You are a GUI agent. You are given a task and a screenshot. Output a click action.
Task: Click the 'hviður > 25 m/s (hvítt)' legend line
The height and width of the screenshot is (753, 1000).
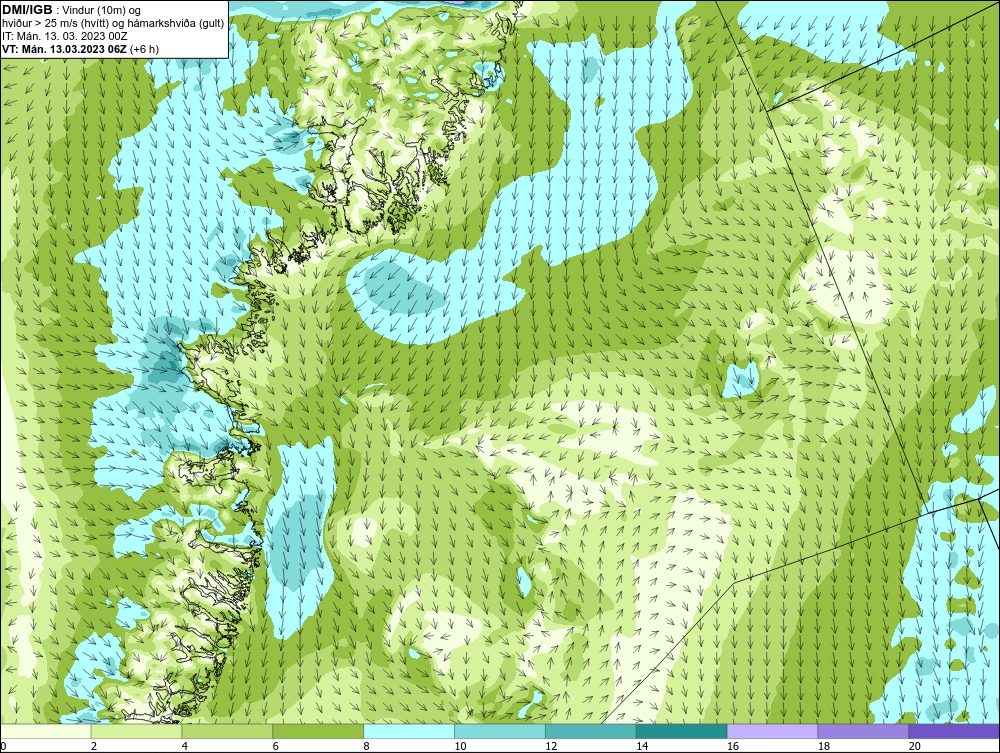coord(113,23)
